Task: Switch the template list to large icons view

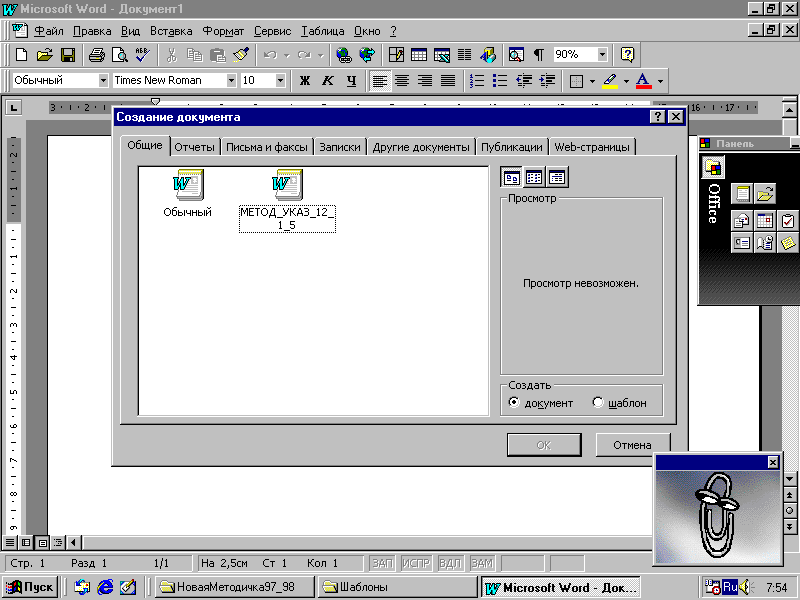Action: (512, 178)
